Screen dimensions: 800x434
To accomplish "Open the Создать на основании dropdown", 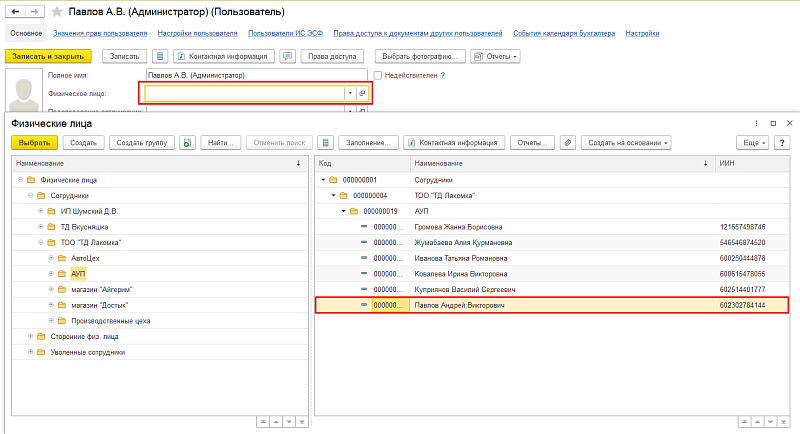I will [x=626, y=143].
